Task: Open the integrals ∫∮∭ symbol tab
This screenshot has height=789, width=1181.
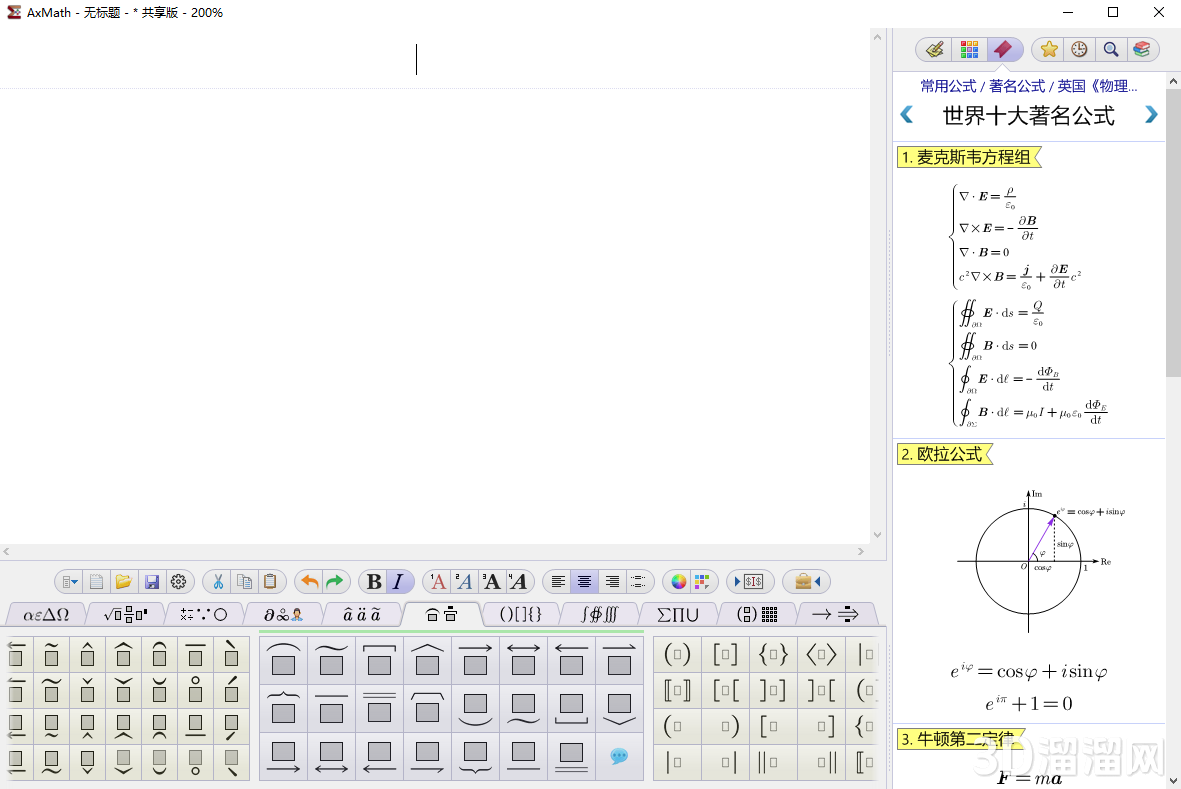Action: 598,615
